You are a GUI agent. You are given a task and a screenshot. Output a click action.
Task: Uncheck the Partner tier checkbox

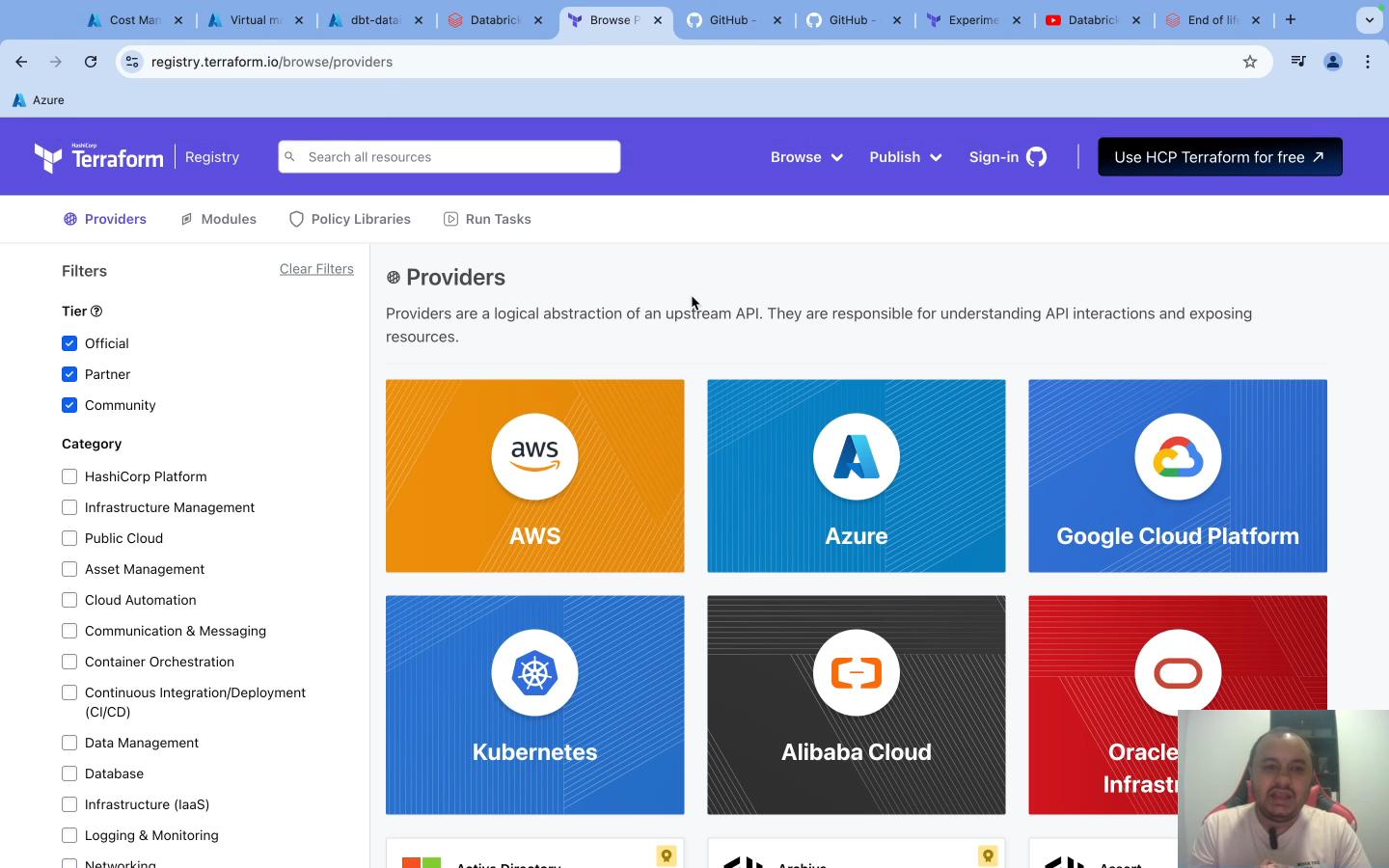click(x=69, y=374)
